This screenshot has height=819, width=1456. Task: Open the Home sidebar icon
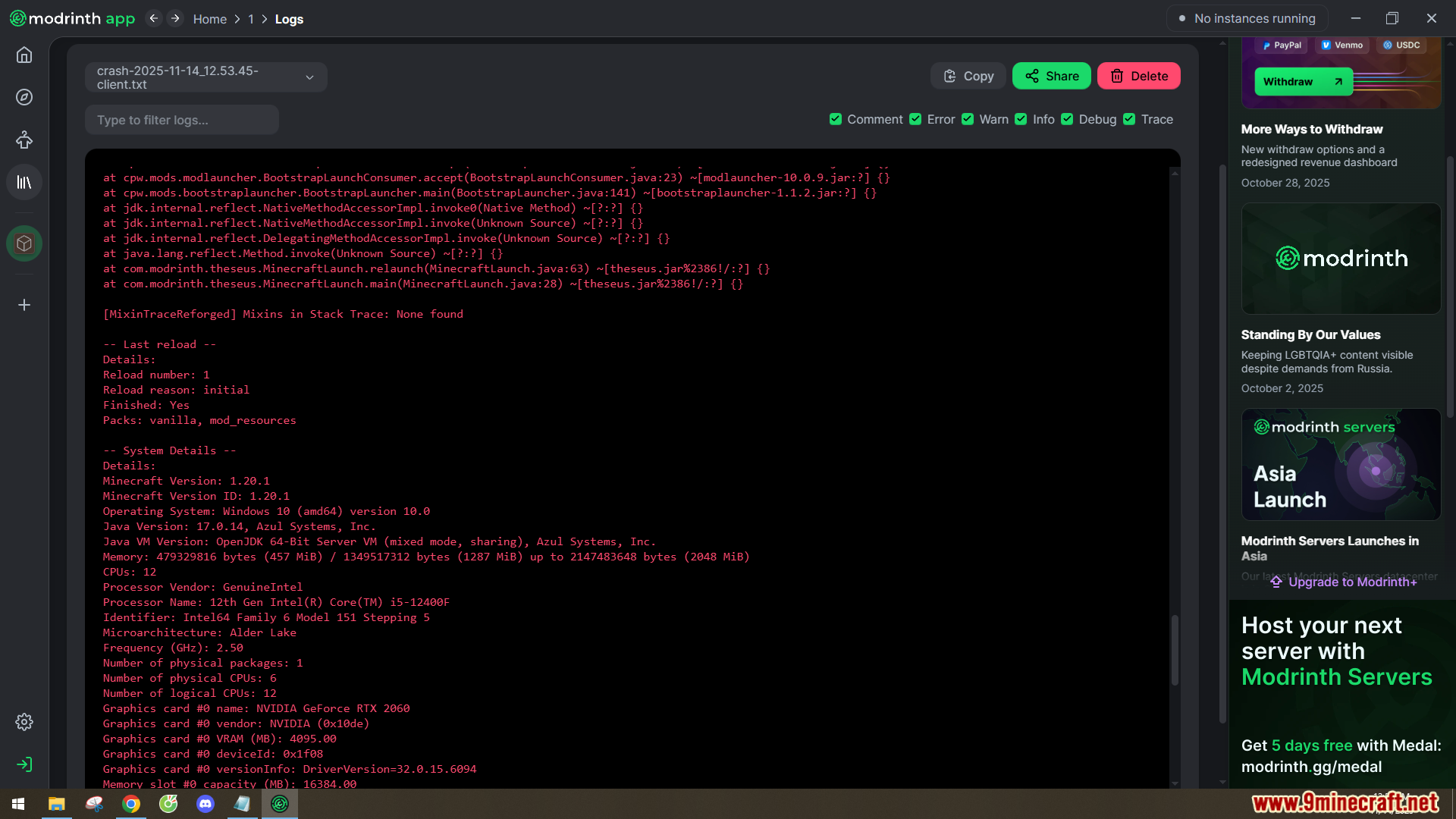tap(24, 55)
